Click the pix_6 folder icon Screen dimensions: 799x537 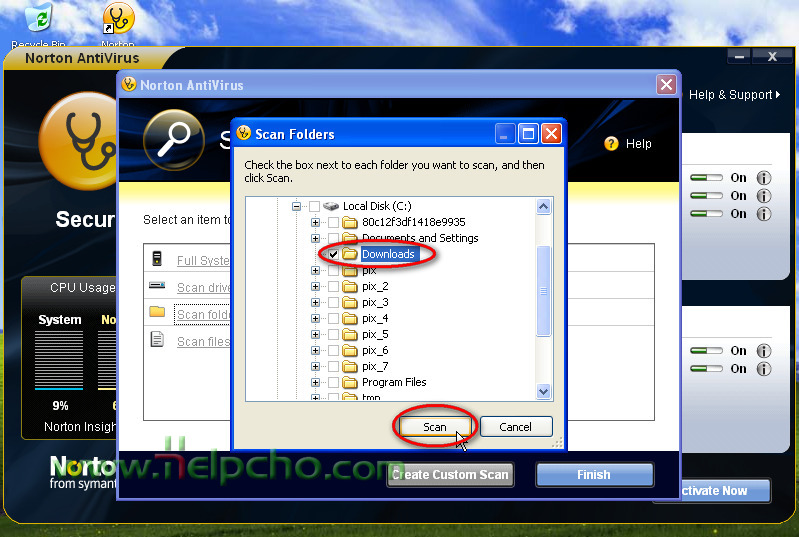350,351
